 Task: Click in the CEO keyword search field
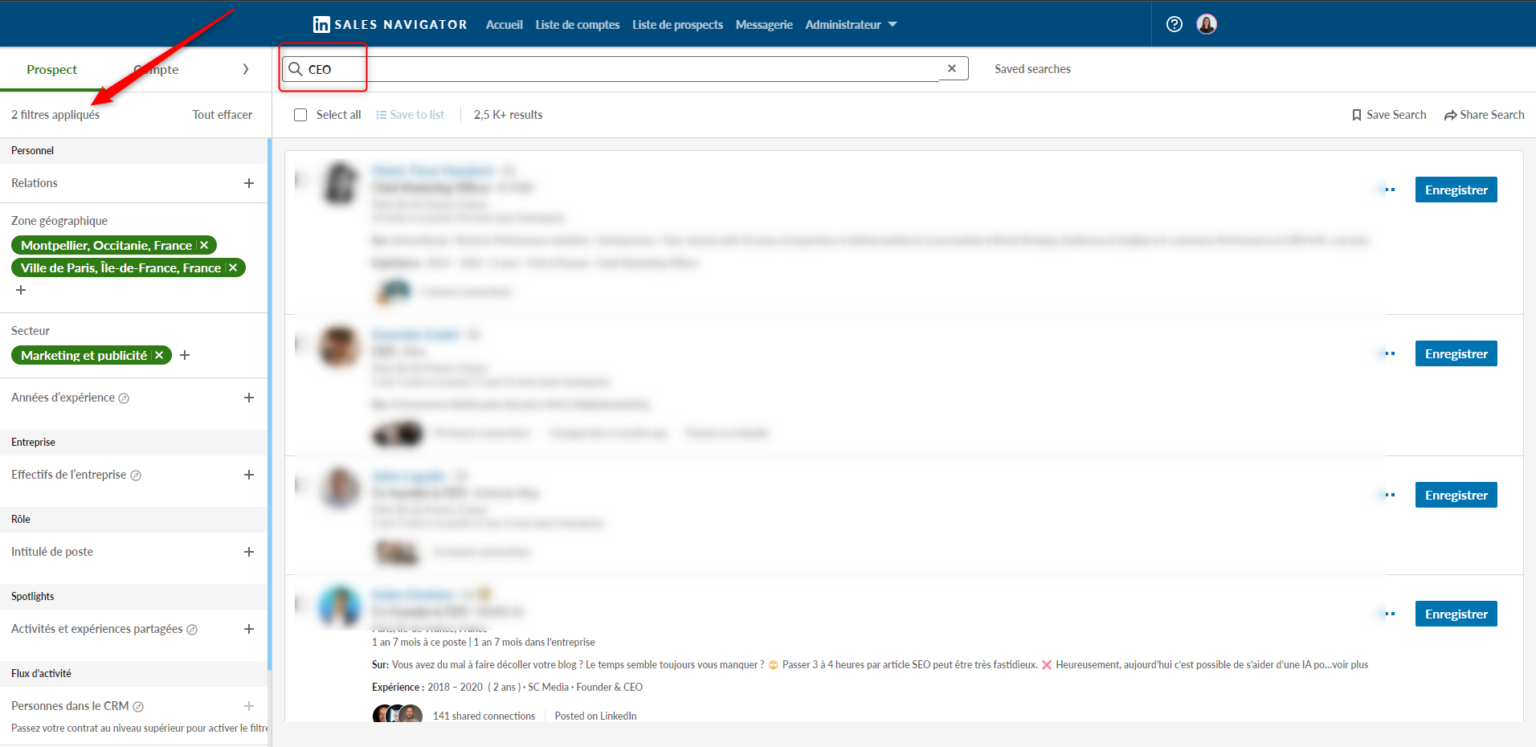625,69
